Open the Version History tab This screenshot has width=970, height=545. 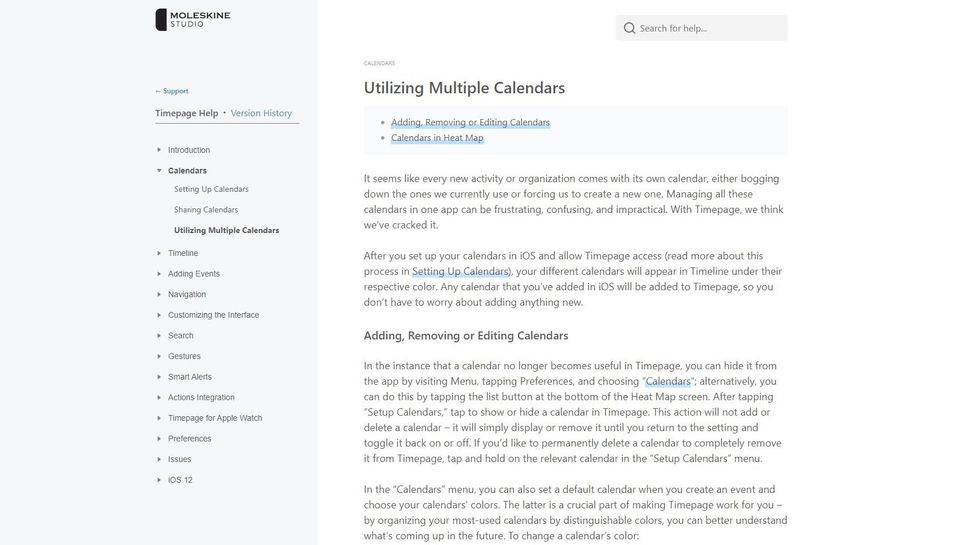tap(261, 113)
